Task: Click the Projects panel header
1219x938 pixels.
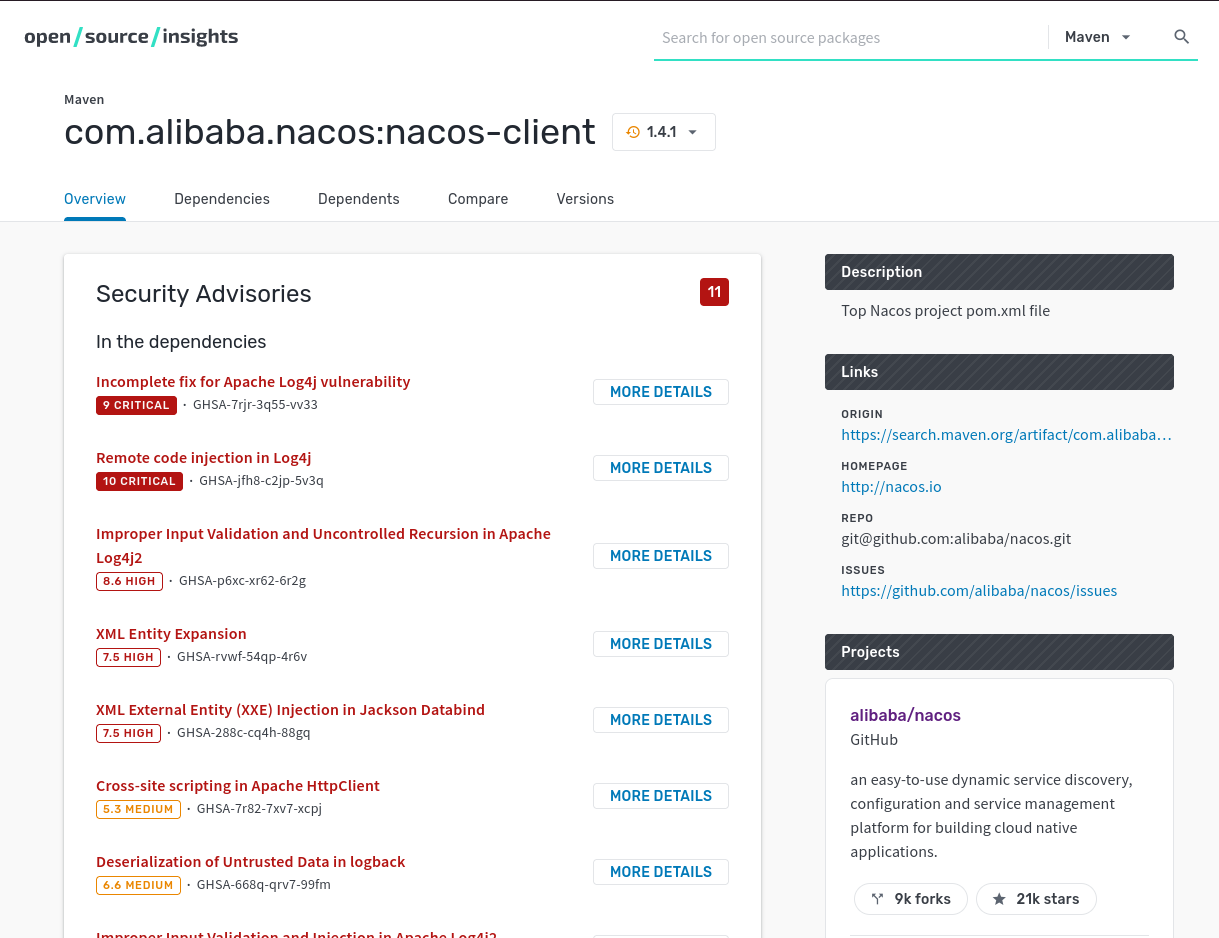Action: click(x=999, y=652)
